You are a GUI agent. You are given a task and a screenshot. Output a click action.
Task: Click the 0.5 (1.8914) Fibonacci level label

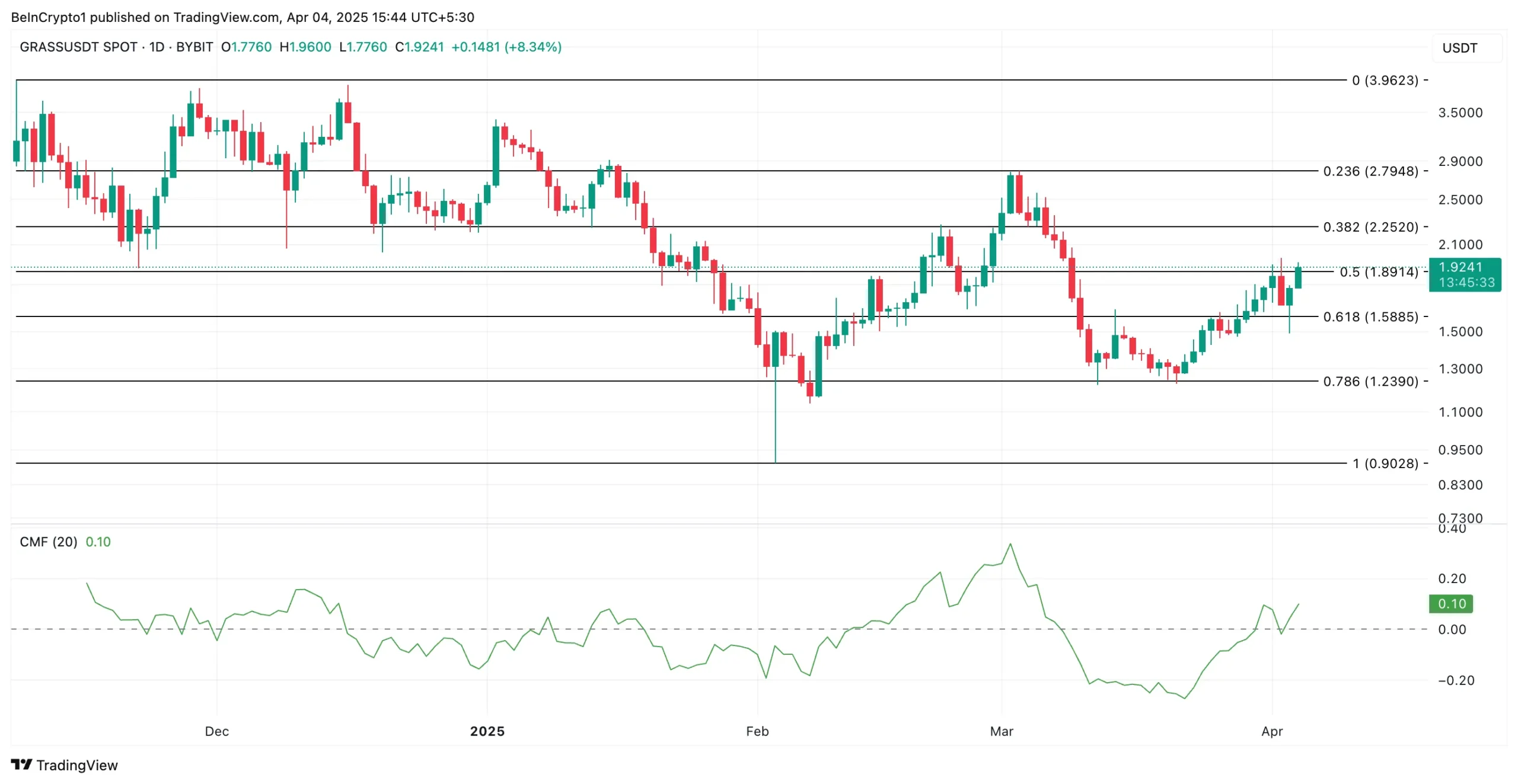click(x=1379, y=272)
